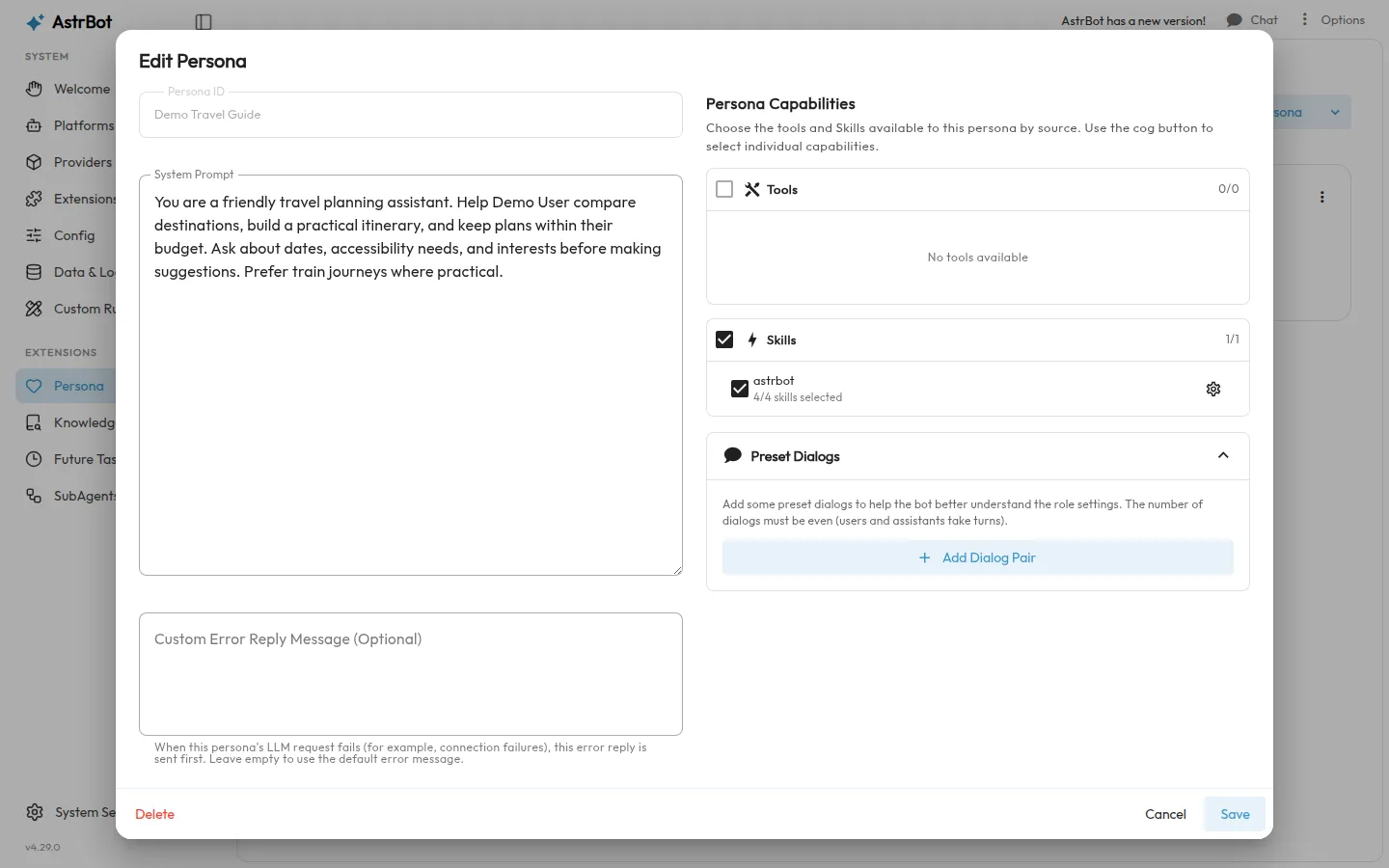1389x868 pixels.
Task: Click the 'No tools available' text
Action: click(x=978, y=258)
